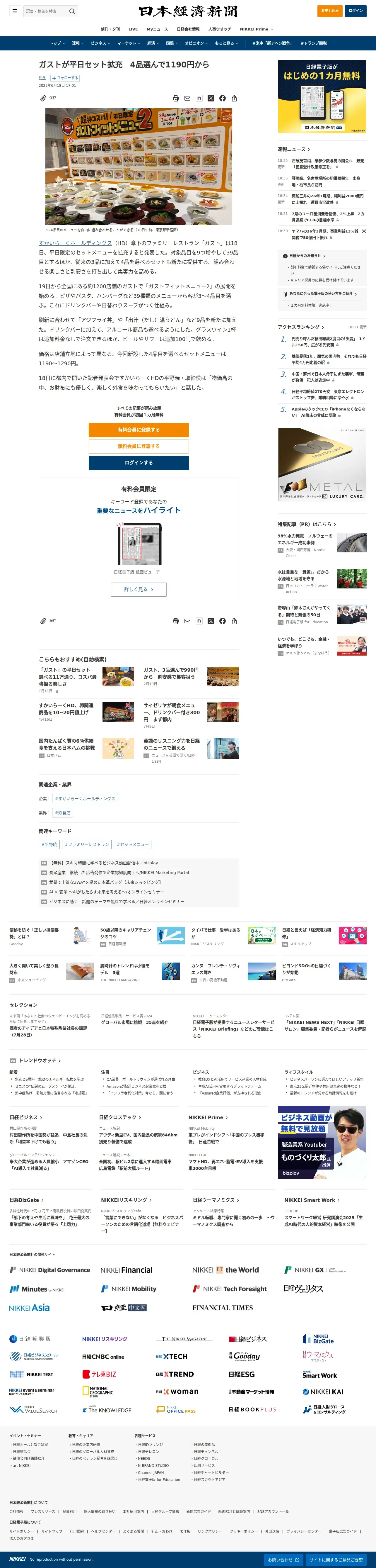Open the 朝刊・夕刊 menu item
This screenshot has width=376, height=1568.
(110, 29)
